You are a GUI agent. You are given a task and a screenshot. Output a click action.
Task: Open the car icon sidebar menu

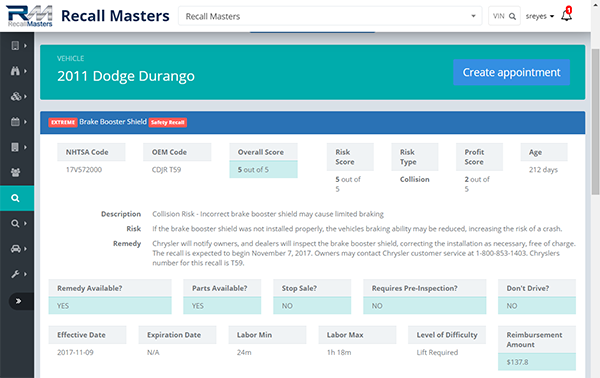click(15, 249)
